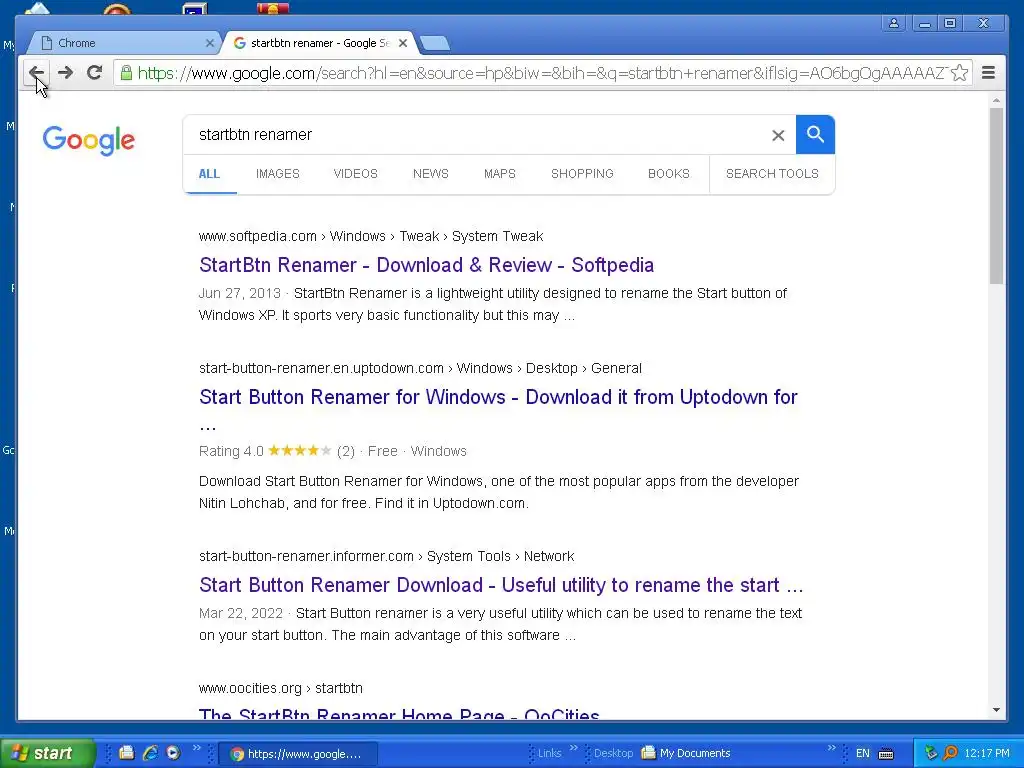Click the scrollbar down arrow
Screen dimensions: 1024x768
tap(996, 710)
